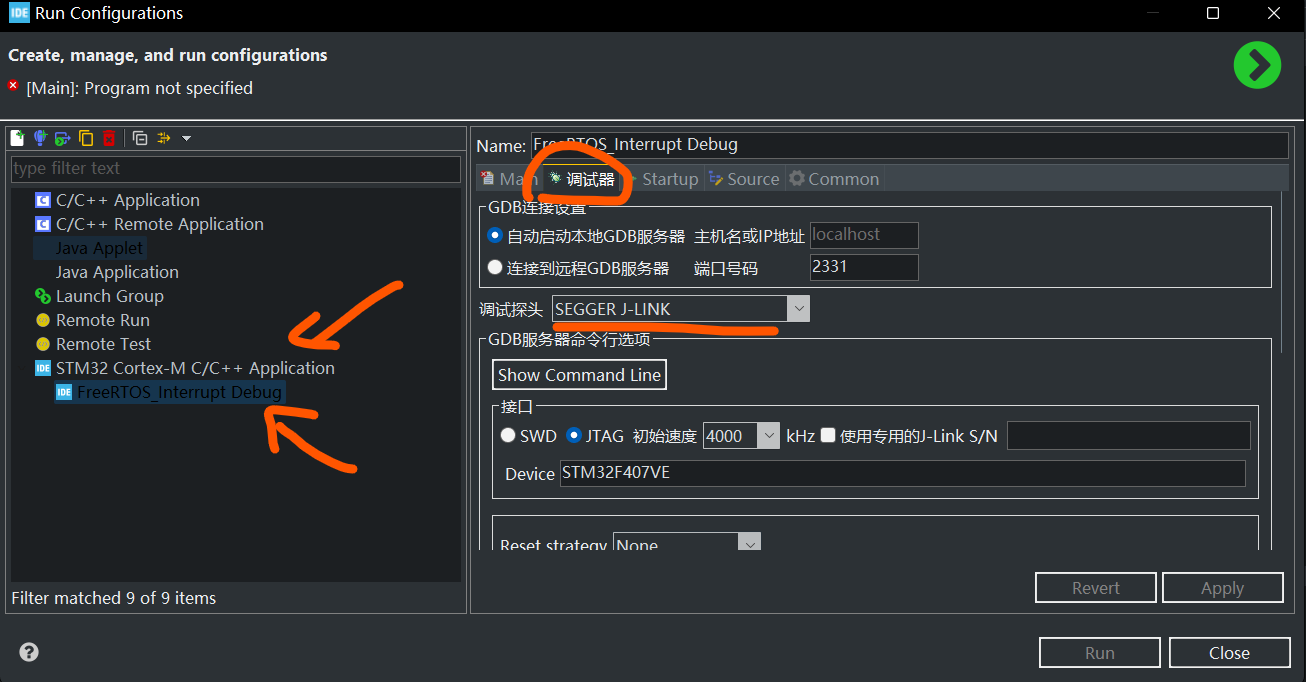Click the type filter text field
The height and width of the screenshot is (682, 1306).
(x=235, y=168)
